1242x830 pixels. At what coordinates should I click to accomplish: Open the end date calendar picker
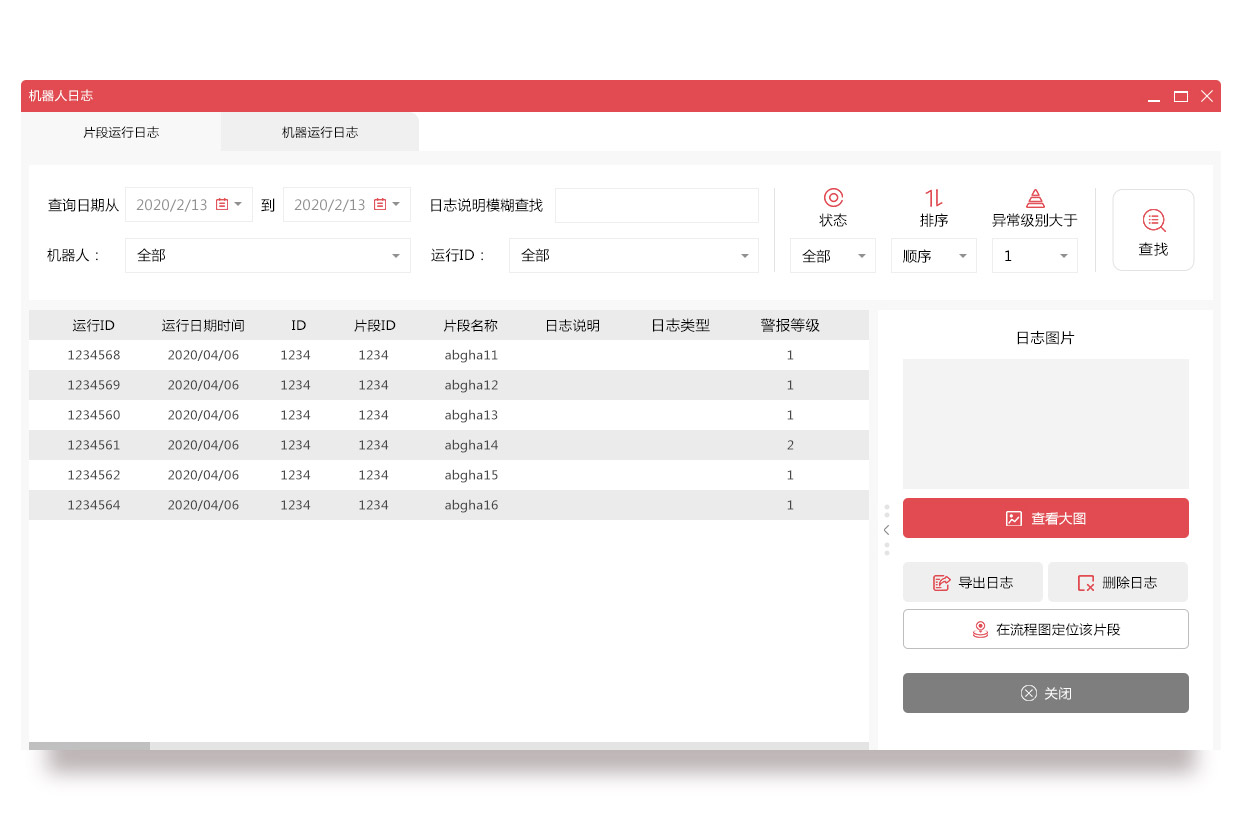click(380, 204)
